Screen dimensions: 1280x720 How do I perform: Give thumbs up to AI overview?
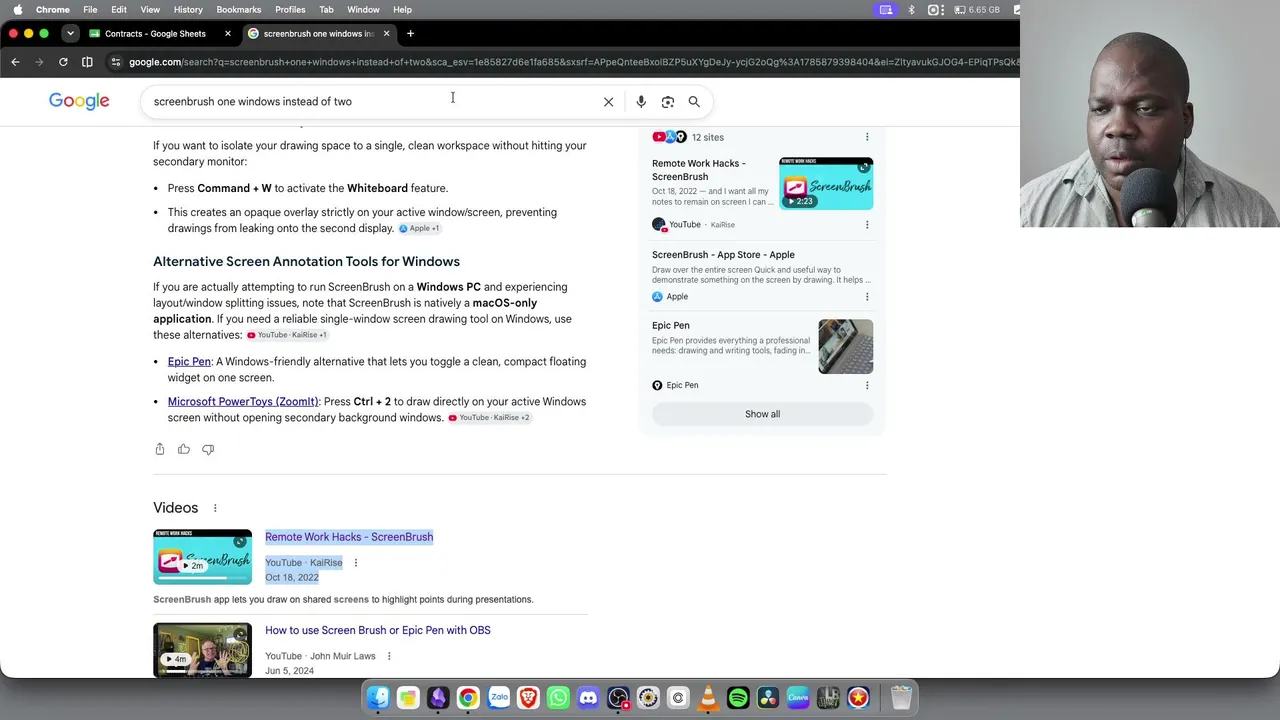click(184, 449)
